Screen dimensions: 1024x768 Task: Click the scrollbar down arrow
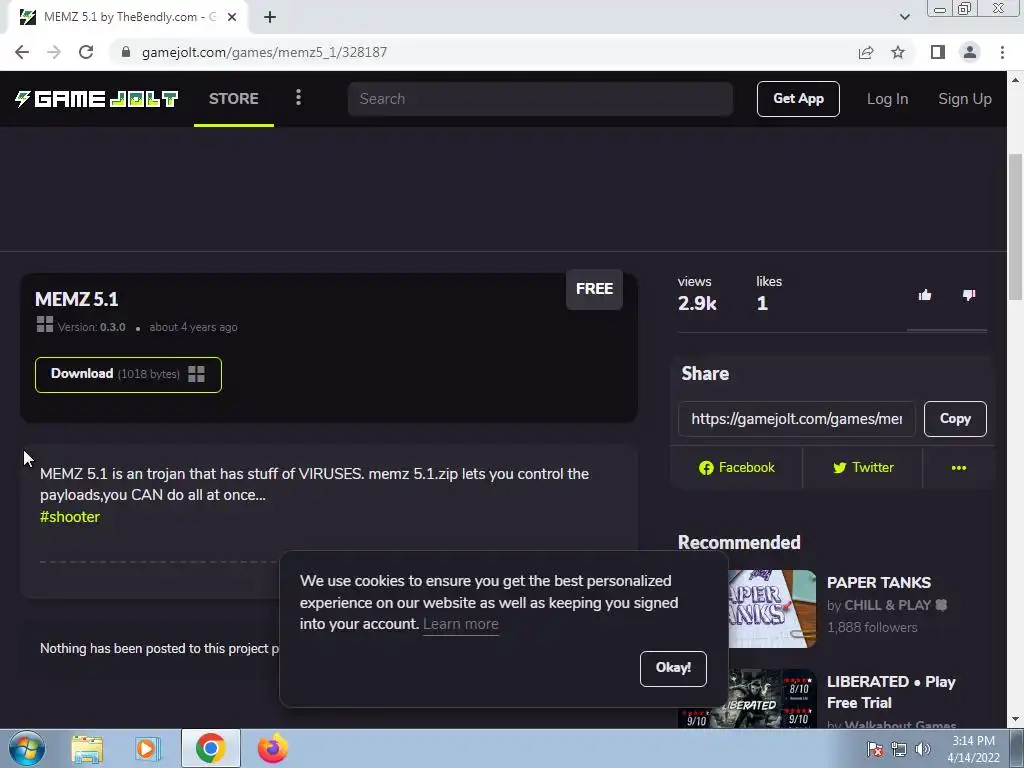click(x=1015, y=720)
